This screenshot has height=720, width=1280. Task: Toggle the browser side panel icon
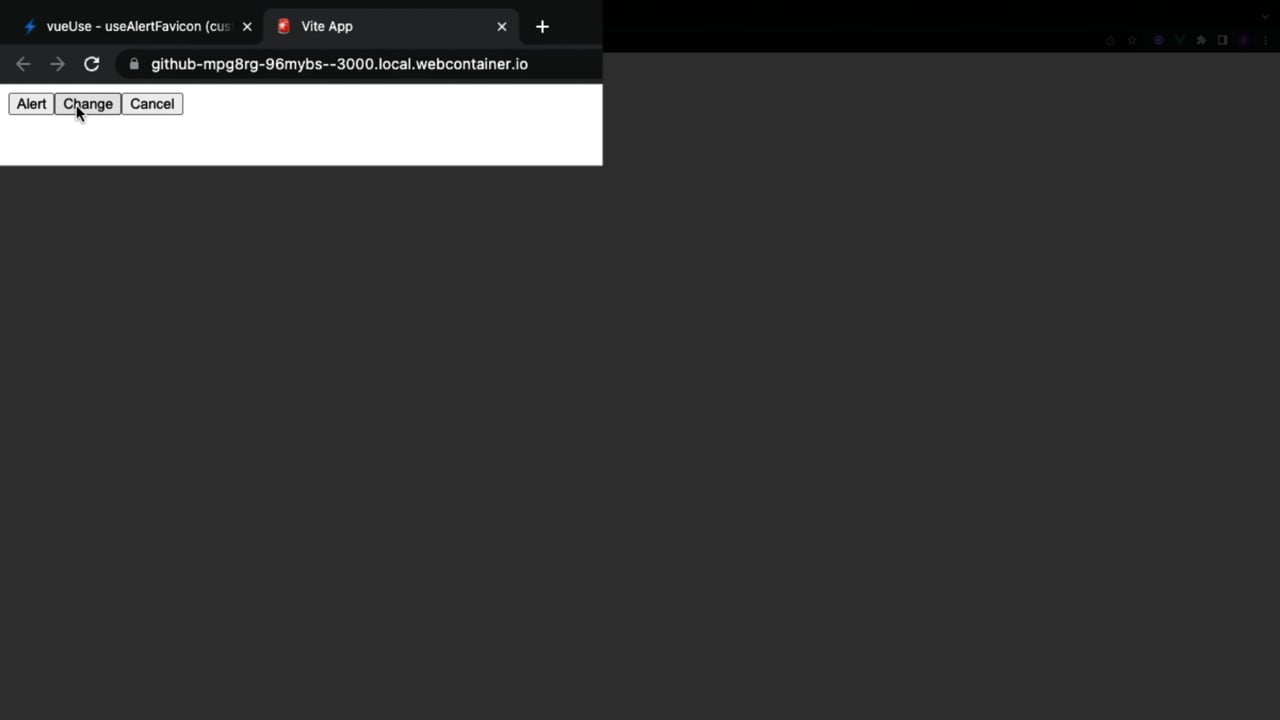[1222, 41]
